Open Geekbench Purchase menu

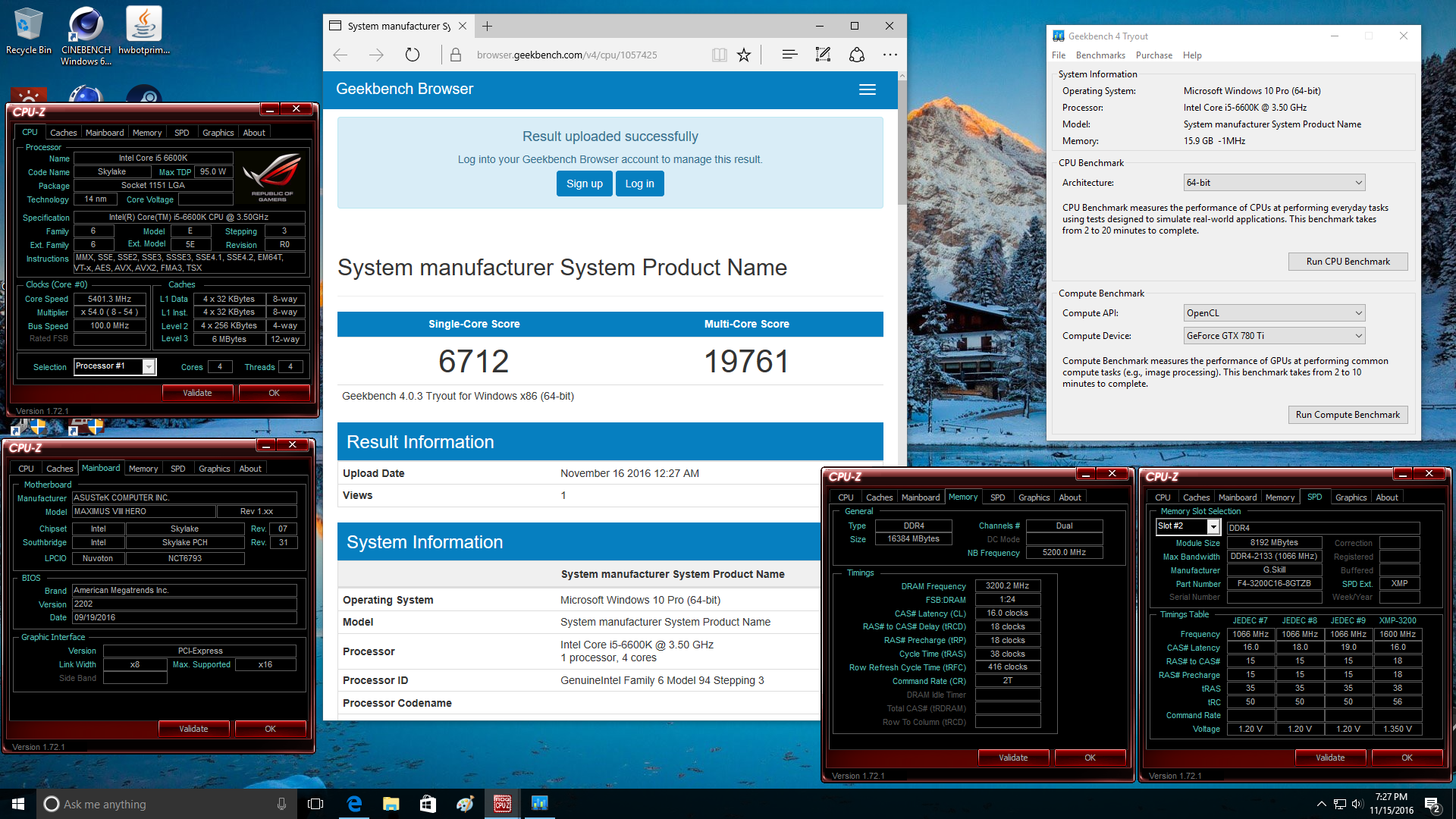(x=1153, y=55)
